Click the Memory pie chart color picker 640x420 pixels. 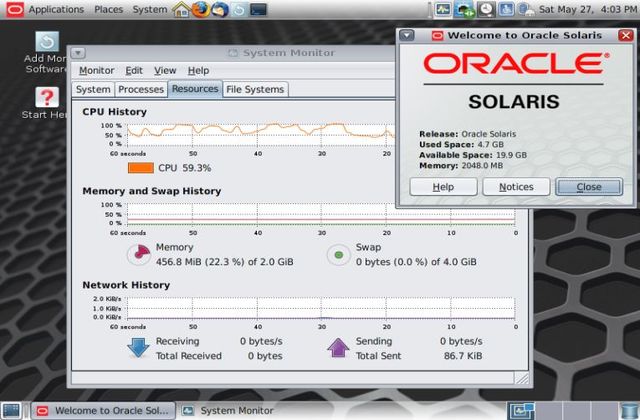[139, 255]
